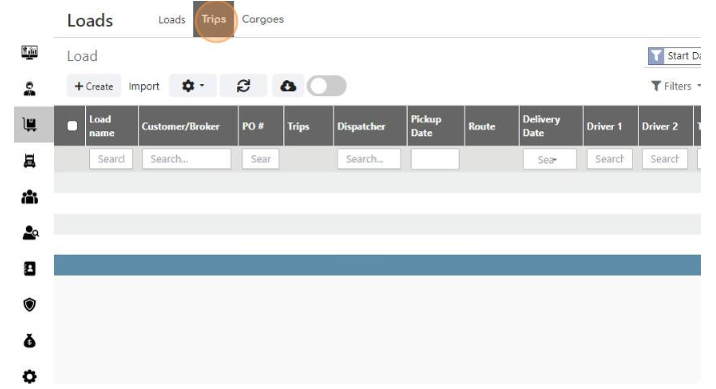
Task: Click the Create button
Action: coord(94,86)
